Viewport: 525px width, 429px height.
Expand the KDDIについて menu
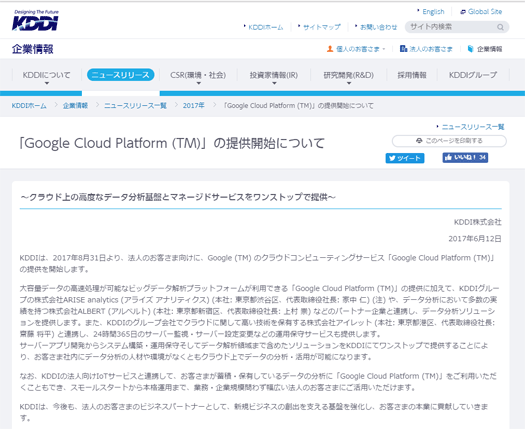coord(47,75)
